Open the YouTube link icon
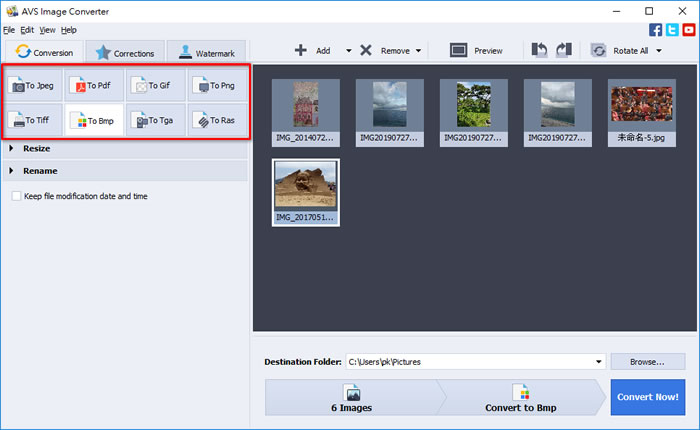This screenshot has width=700, height=430. click(x=689, y=30)
